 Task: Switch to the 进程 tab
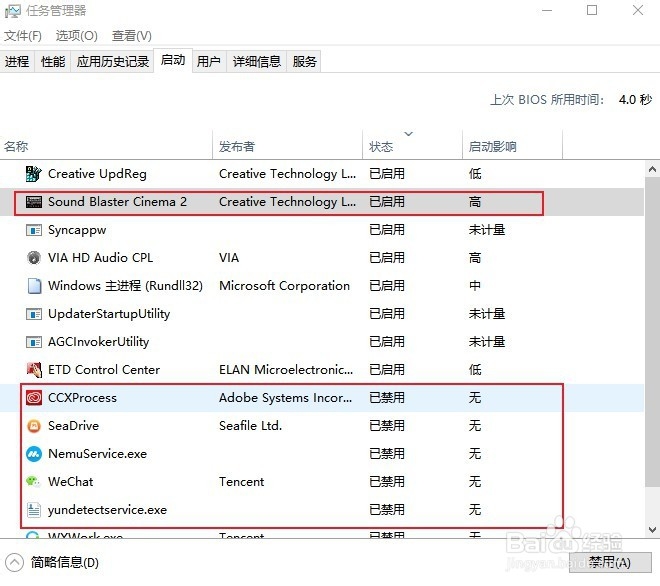pyautogui.click(x=17, y=61)
